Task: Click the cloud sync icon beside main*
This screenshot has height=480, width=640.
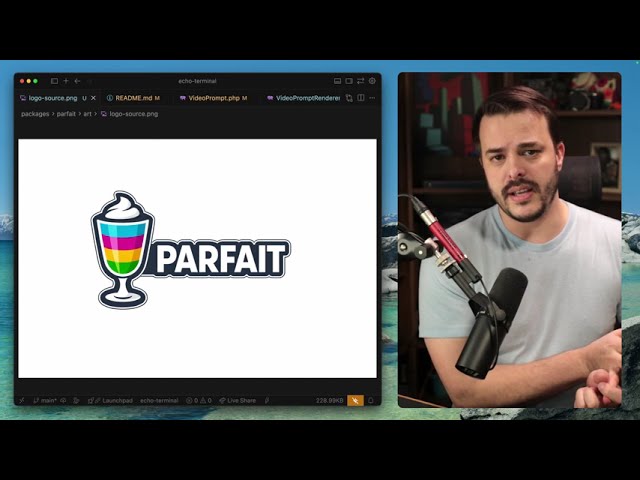Action: tap(63, 400)
